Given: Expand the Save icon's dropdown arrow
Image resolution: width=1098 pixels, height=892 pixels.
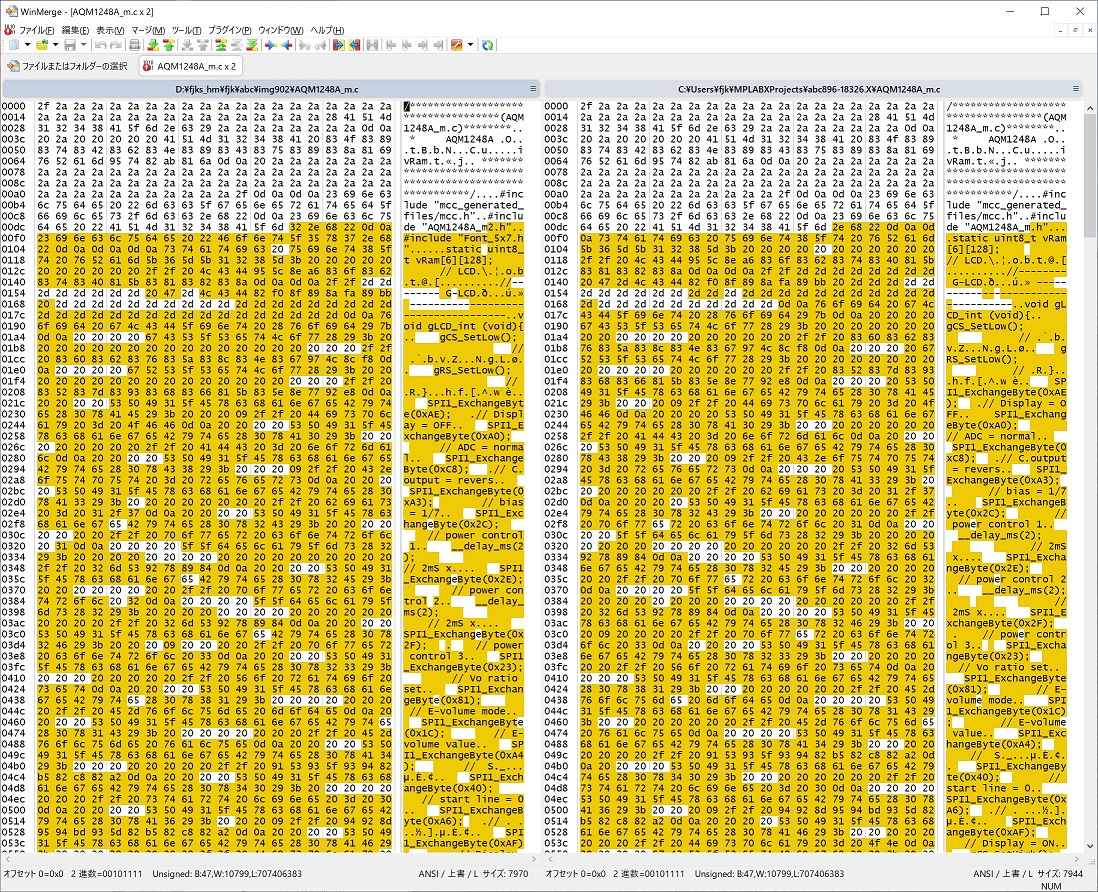Looking at the screenshot, I should pyautogui.click(x=83, y=45).
